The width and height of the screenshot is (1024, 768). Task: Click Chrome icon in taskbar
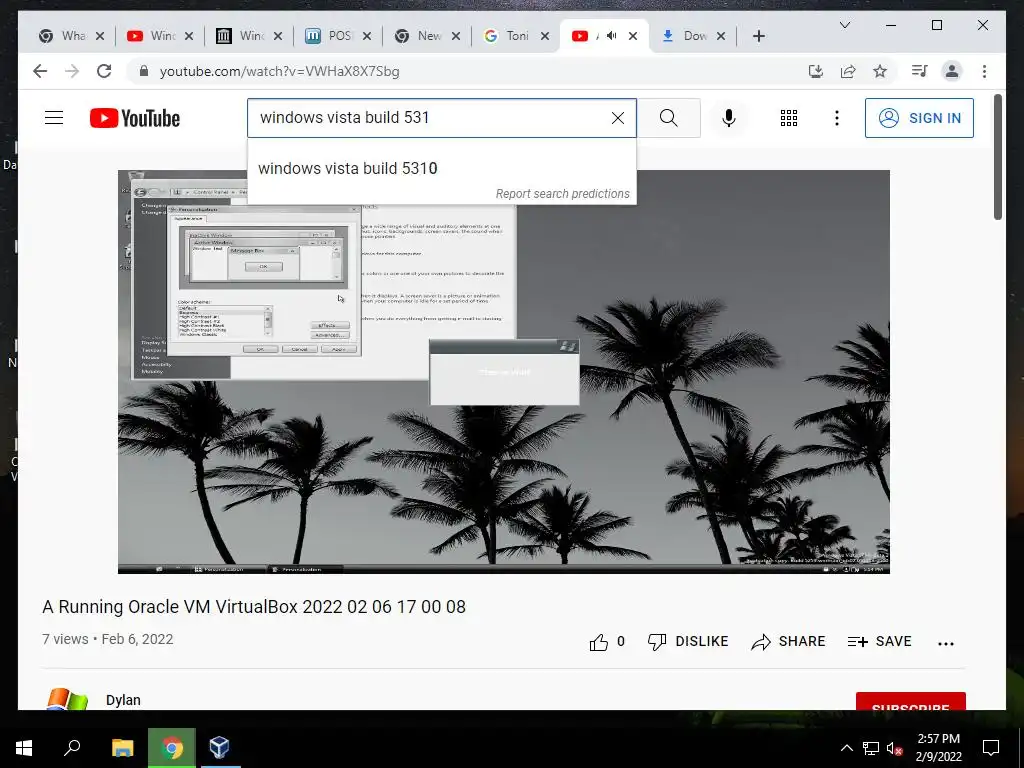tap(172, 748)
